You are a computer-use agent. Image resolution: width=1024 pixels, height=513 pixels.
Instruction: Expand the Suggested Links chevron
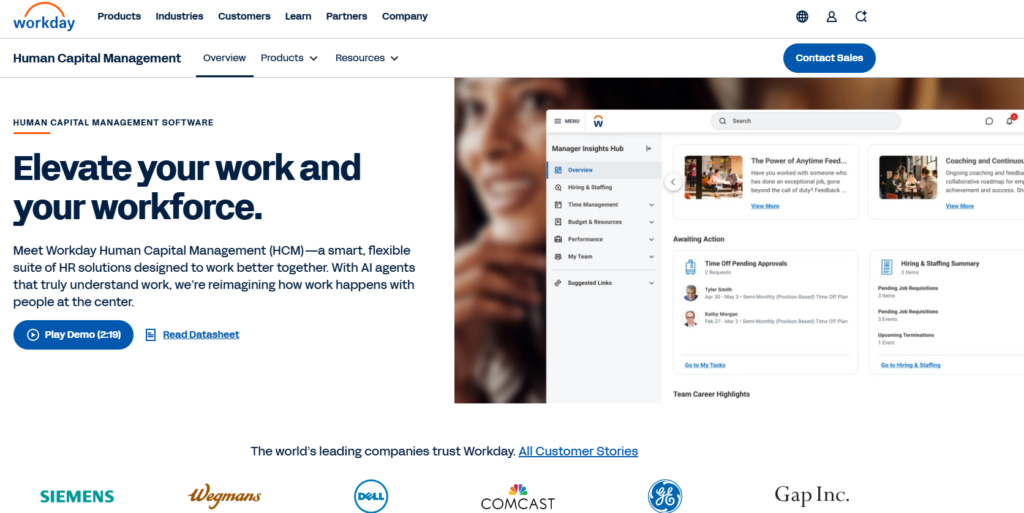[651, 283]
